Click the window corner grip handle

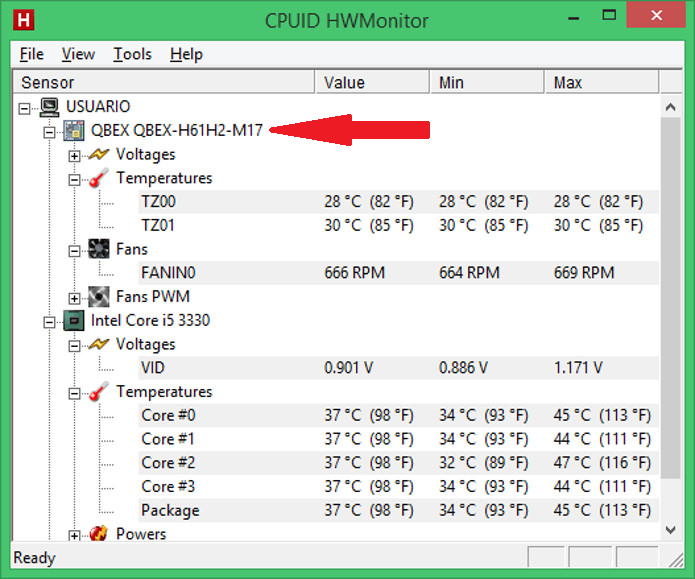click(x=675, y=560)
